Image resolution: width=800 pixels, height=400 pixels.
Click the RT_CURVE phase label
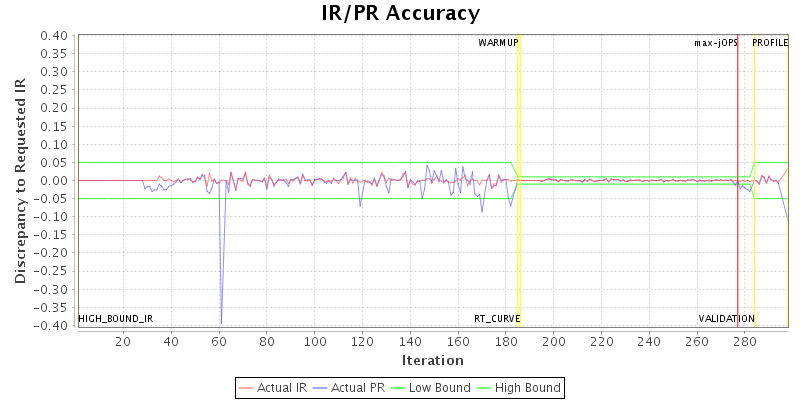497,318
